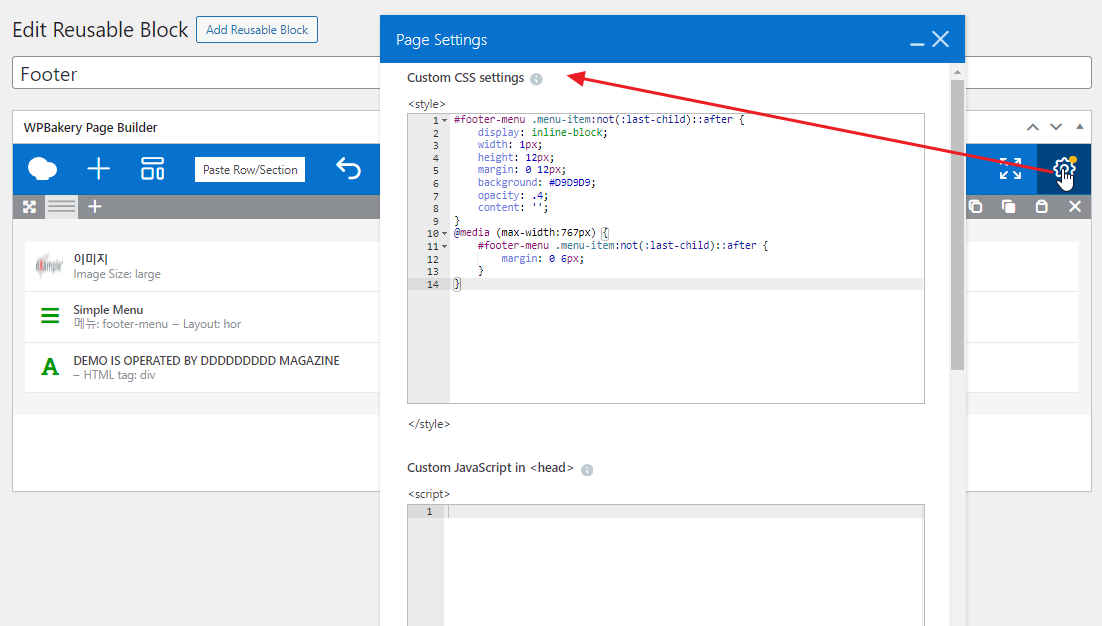This screenshot has width=1102, height=626.
Task: Click the row clone icon
Action: 1009,207
